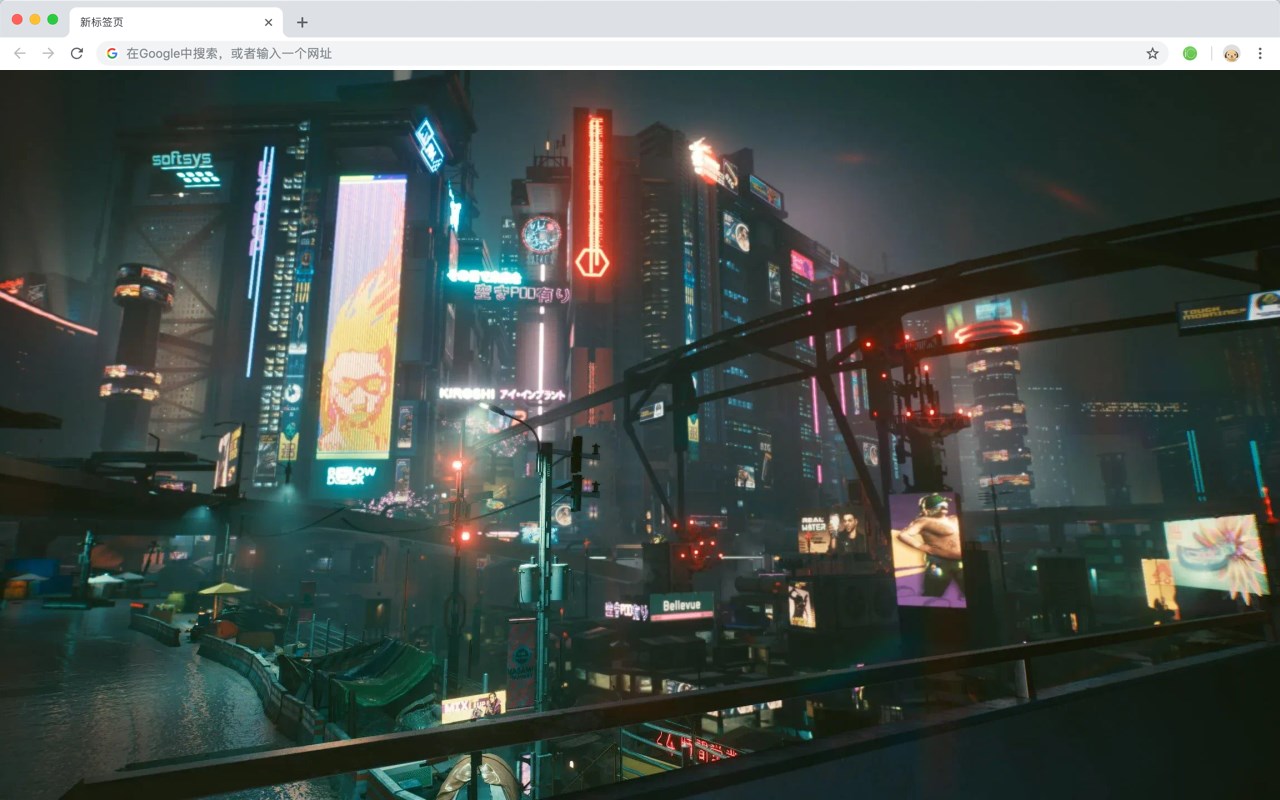This screenshot has width=1280, height=800.
Task: Go back to the previous page
Action: point(20,53)
